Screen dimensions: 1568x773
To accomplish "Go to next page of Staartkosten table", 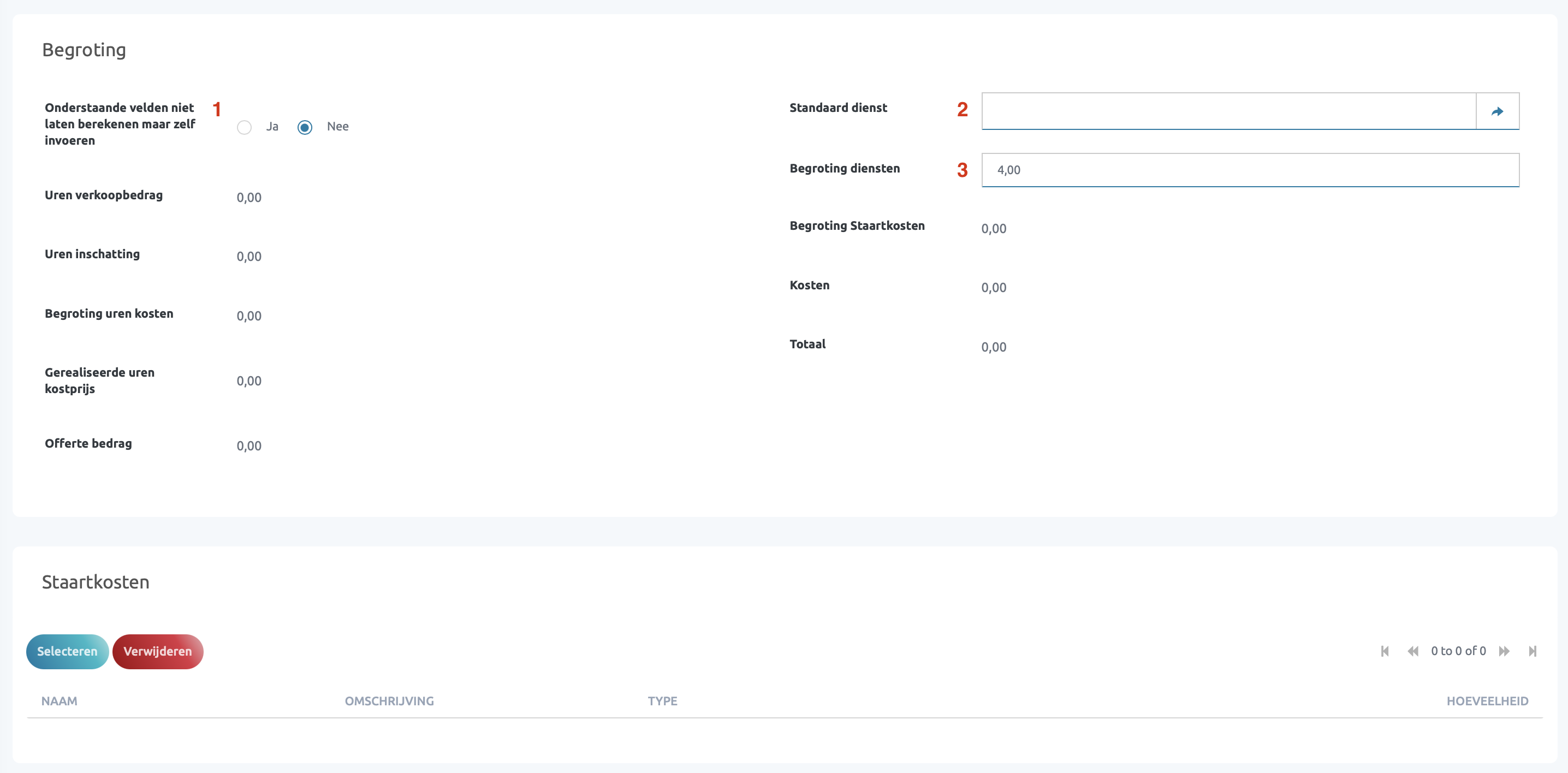I will pos(1504,651).
